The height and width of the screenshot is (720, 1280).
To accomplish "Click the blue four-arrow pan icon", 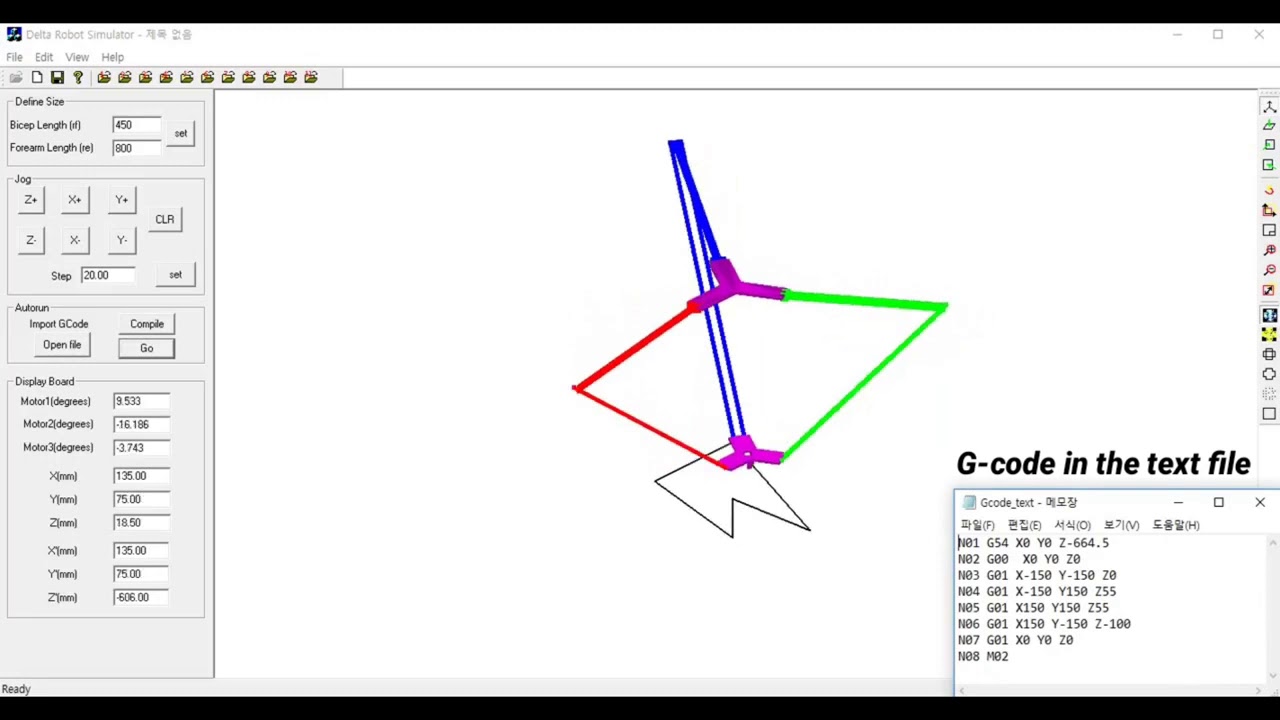I will pyautogui.click(x=1269, y=315).
